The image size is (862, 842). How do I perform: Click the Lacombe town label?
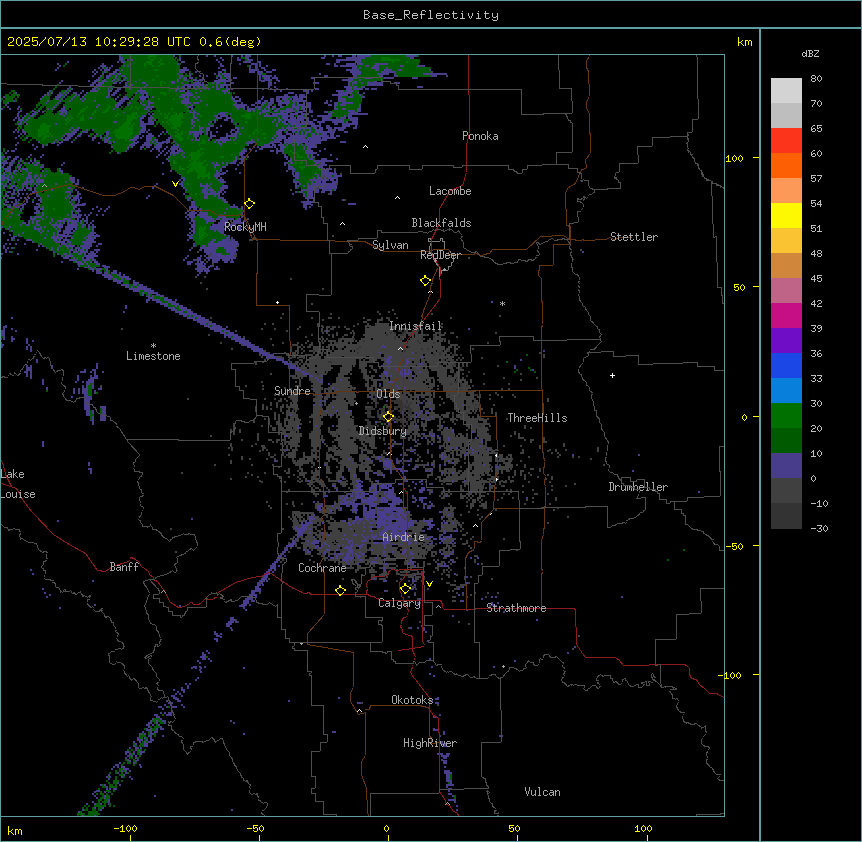click(x=450, y=191)
